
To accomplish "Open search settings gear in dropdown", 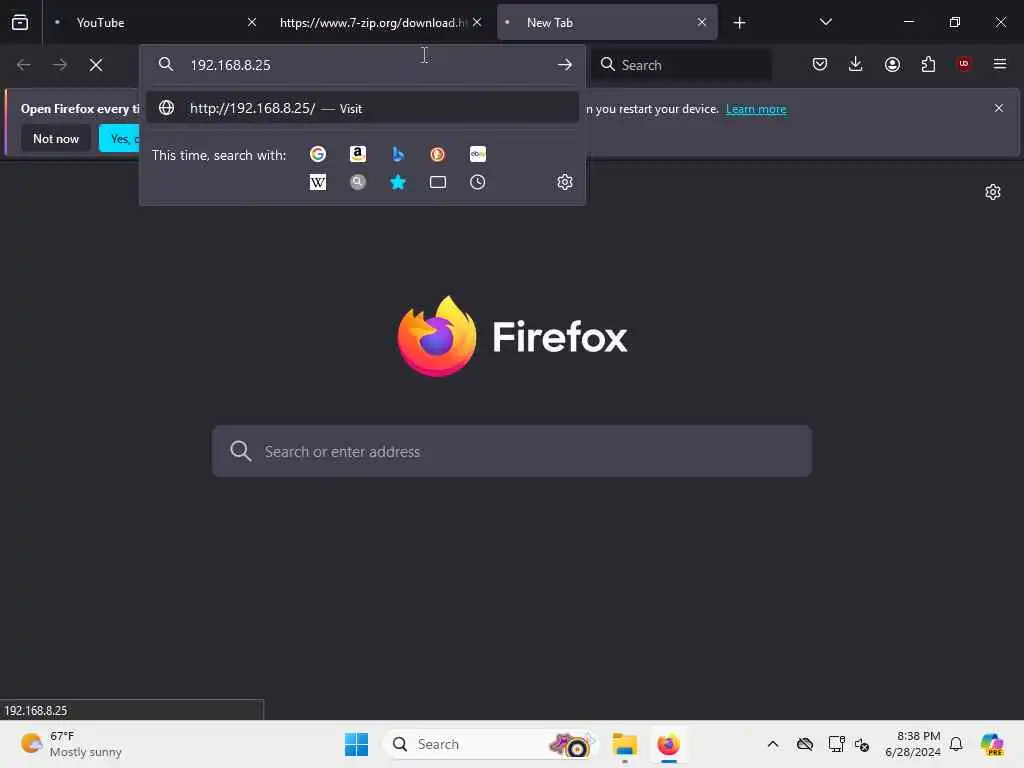I will coord(565,182).
